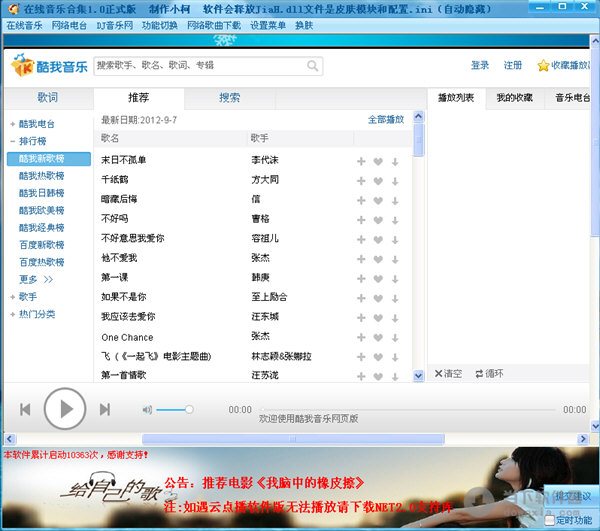Open the DJ音乐网 menu

(114, 26)
